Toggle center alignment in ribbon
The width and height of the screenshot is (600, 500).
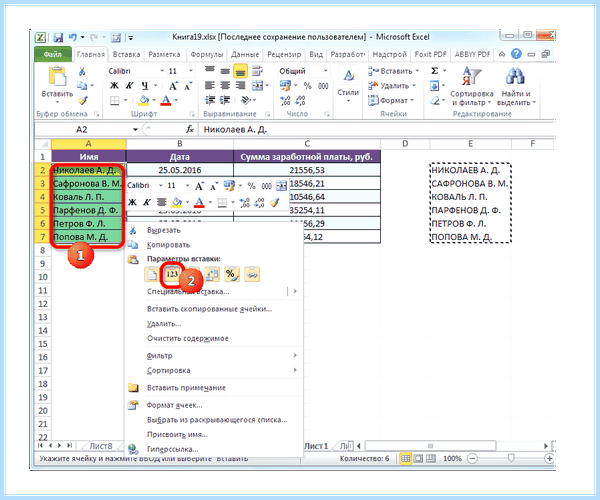point(225,85)
